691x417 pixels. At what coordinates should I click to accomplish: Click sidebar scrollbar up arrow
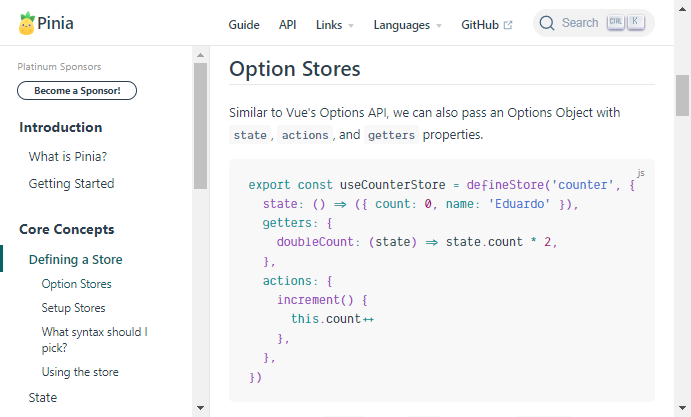[x=201, y=55]
